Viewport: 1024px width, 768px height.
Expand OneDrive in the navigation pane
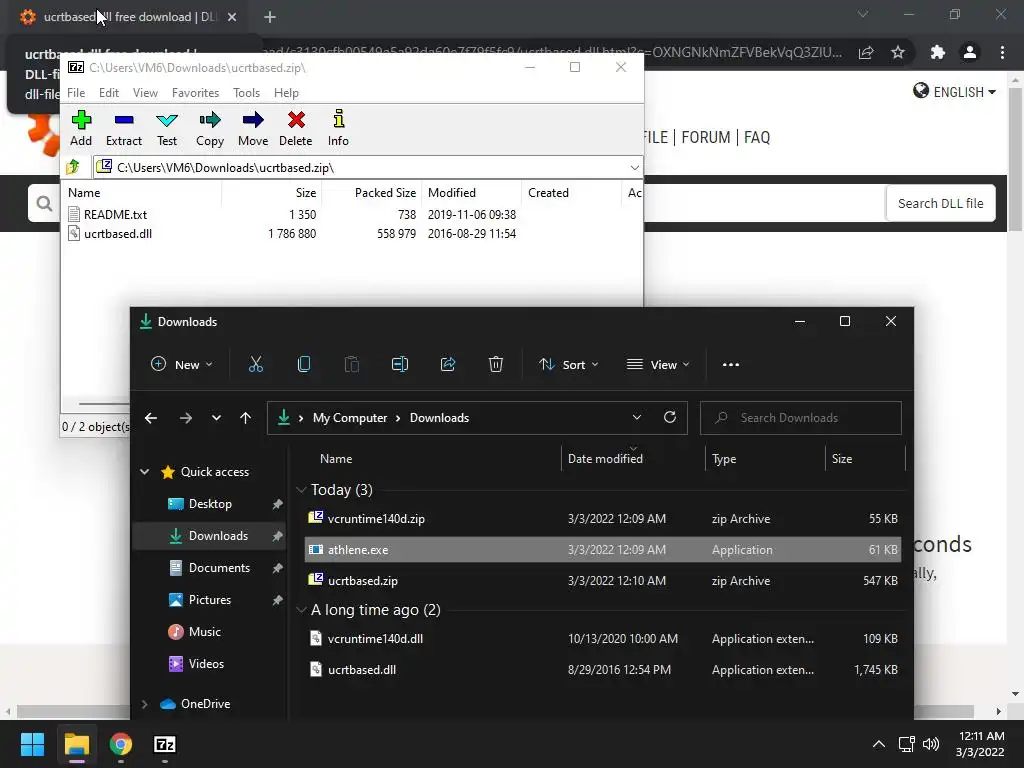(145, 704)
